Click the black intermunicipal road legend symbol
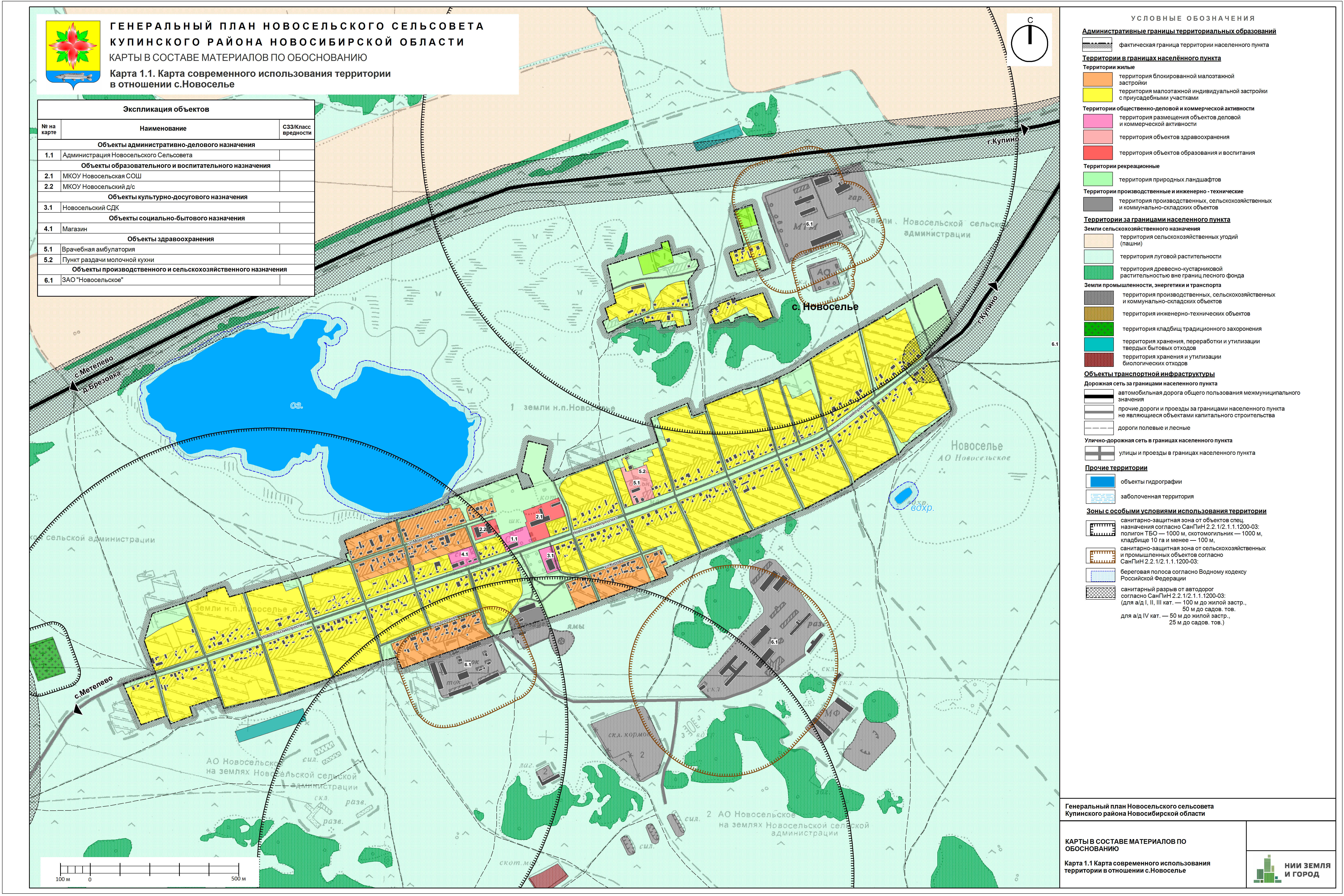This screenshot has height=896, width=1344. (1099, 396)
